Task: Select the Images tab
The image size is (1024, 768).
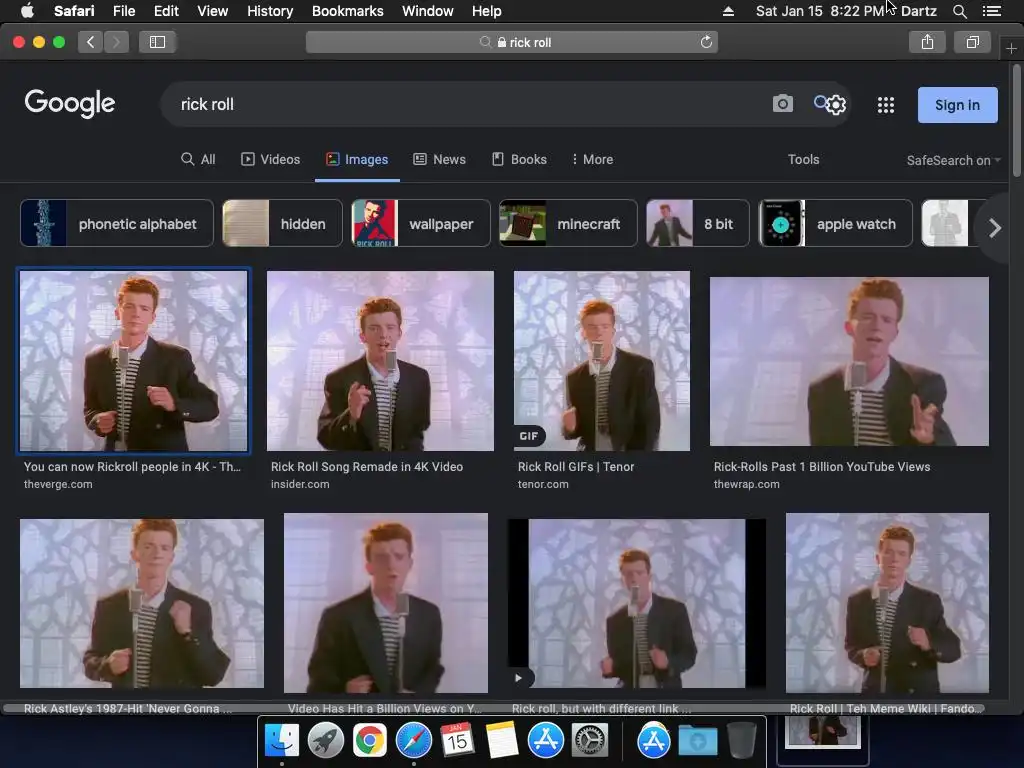Action: click(357, 159)
